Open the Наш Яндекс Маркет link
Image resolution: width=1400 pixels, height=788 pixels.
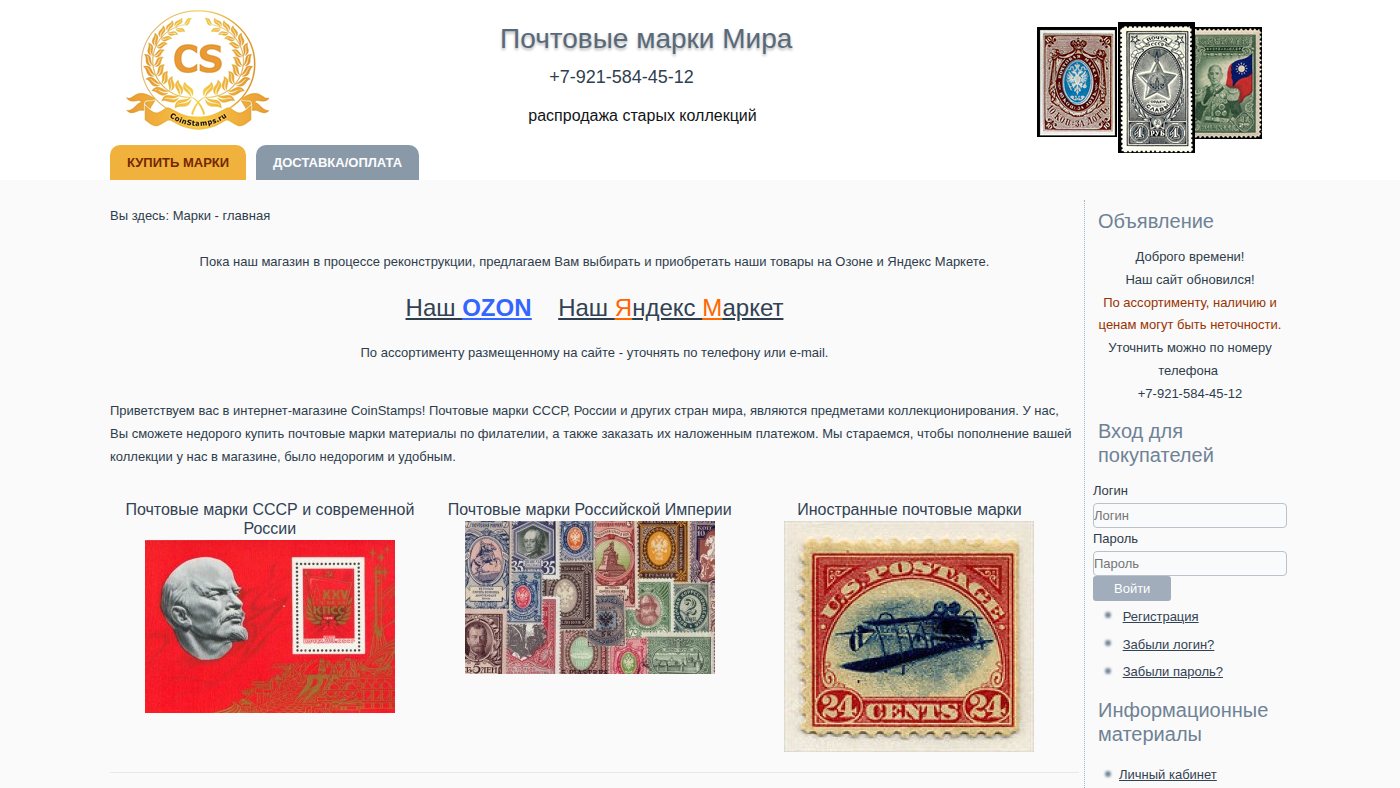tap(670, 308)
